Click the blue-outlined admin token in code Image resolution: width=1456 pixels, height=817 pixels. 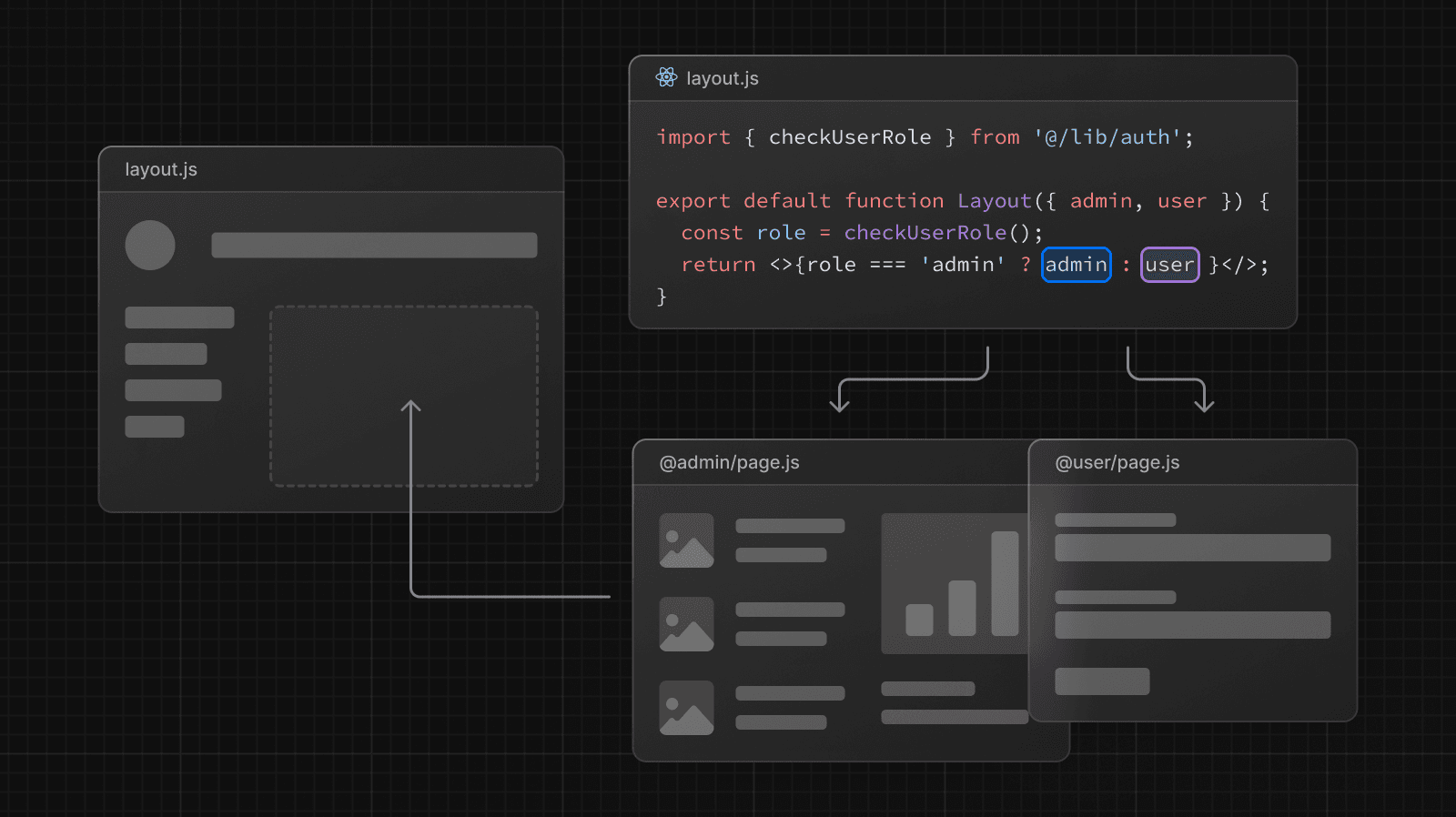tap(1076, 265)
